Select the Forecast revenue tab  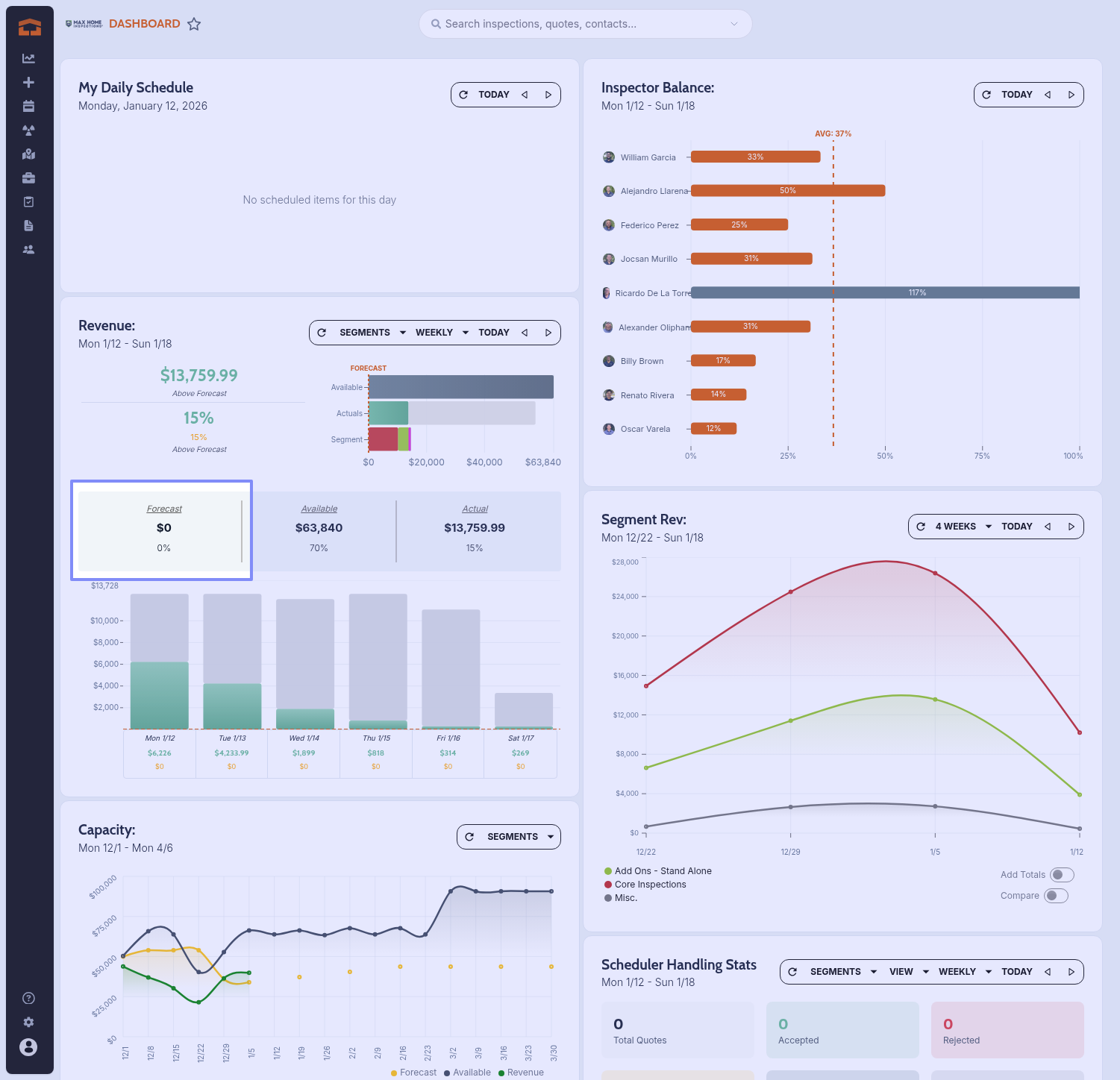tap(164, 528)
